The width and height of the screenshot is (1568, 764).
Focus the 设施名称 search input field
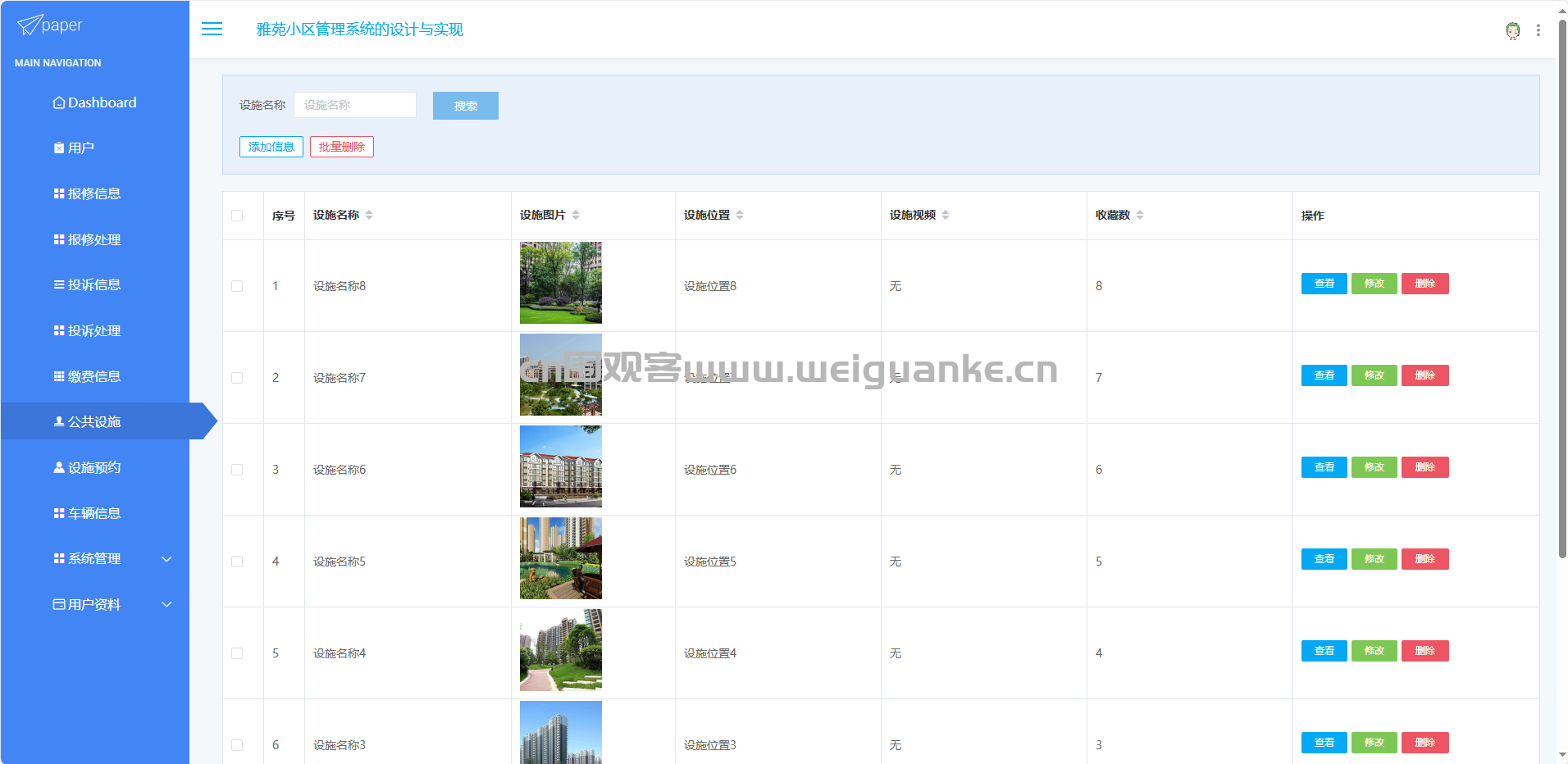pos(354,105)
